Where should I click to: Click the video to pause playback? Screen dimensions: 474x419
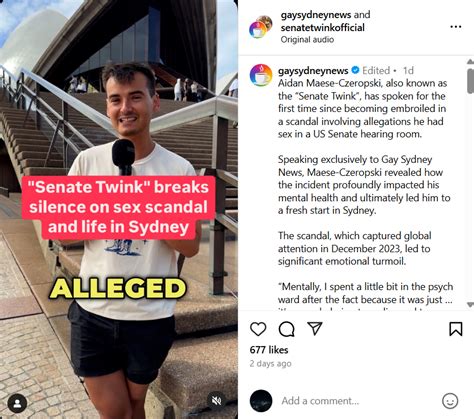pos(119,133)
